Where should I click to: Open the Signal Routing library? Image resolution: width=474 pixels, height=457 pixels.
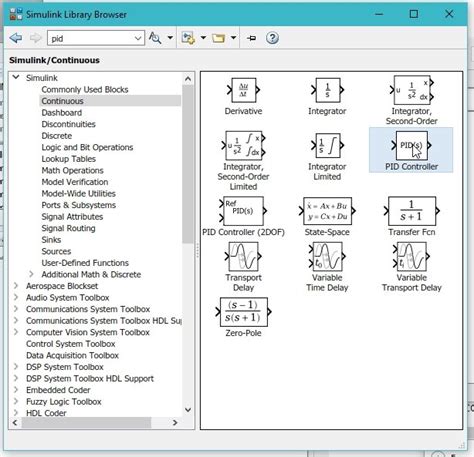pyautogui.click(x=68, y=228)
